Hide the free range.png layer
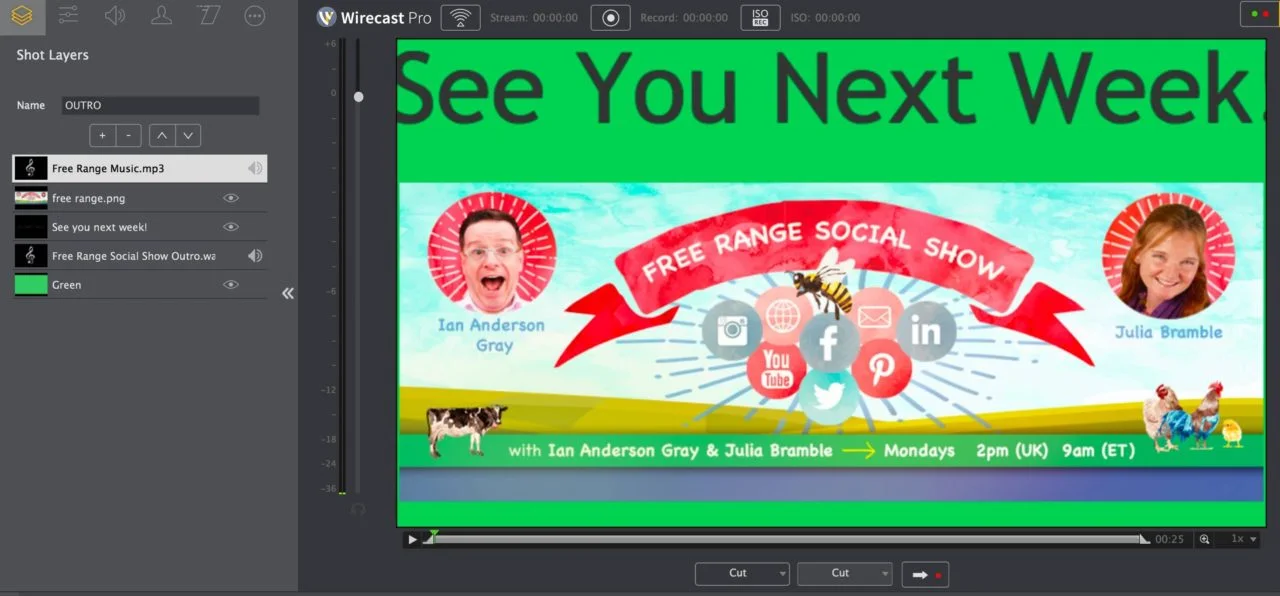Viewport: 1280px width, 596px height. click(x=231, y=198)
